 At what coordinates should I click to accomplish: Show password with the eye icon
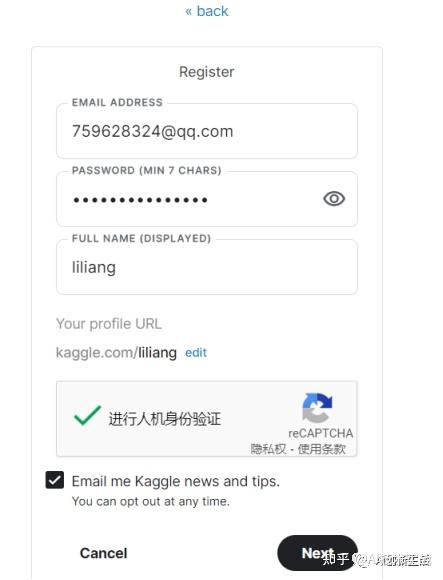pyautogui.click(x=334, y=199)
